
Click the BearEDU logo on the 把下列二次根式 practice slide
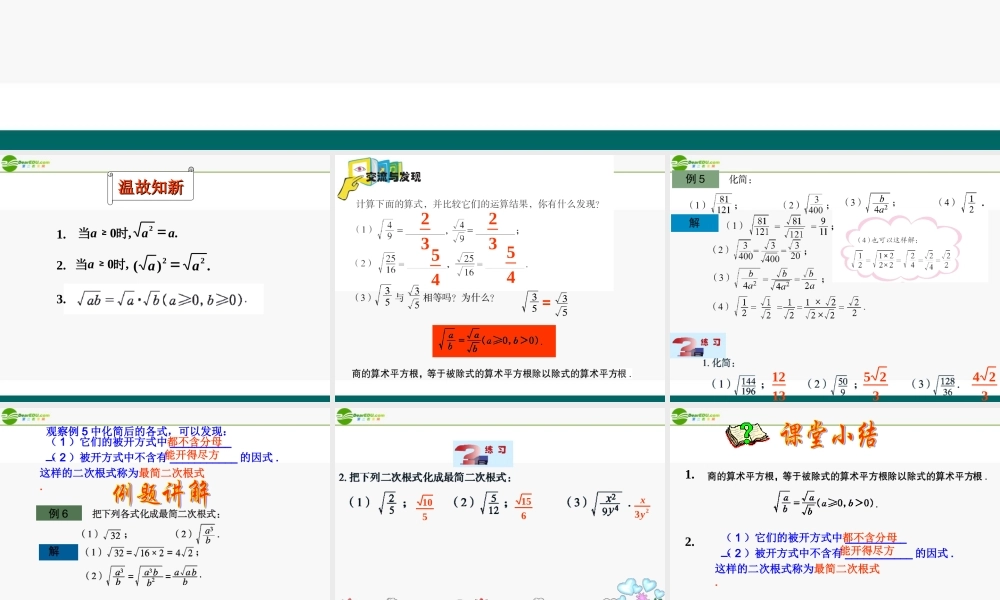(x=361, y=416)
